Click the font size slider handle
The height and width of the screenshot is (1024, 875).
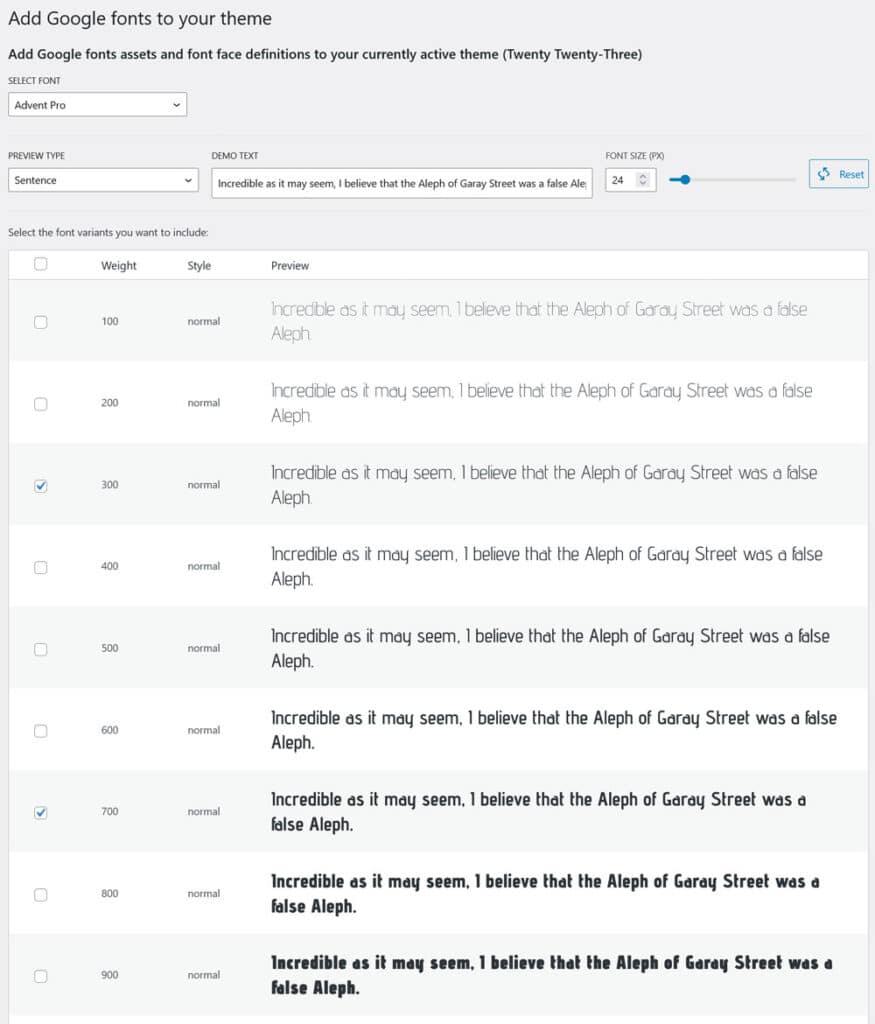680,180
